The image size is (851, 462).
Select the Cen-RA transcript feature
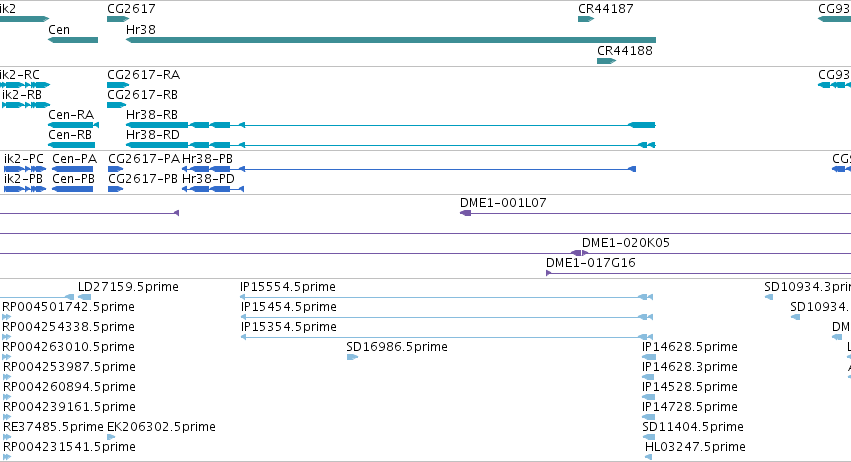73,125
